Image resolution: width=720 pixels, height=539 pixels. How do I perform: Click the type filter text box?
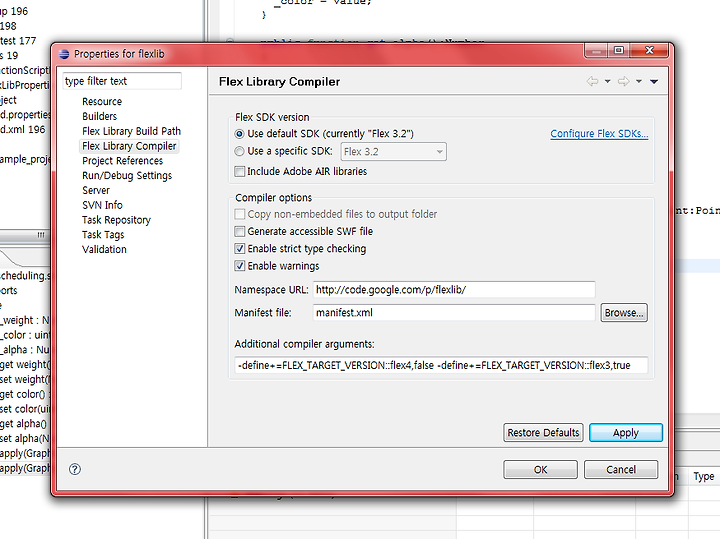point(122,81)
